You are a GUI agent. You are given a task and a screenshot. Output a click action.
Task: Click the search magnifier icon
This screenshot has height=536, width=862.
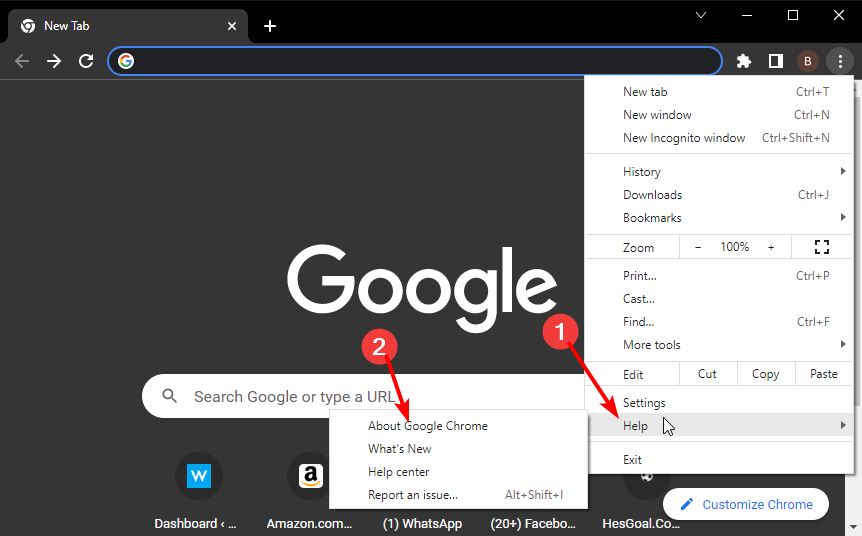(x=170, y=396)
